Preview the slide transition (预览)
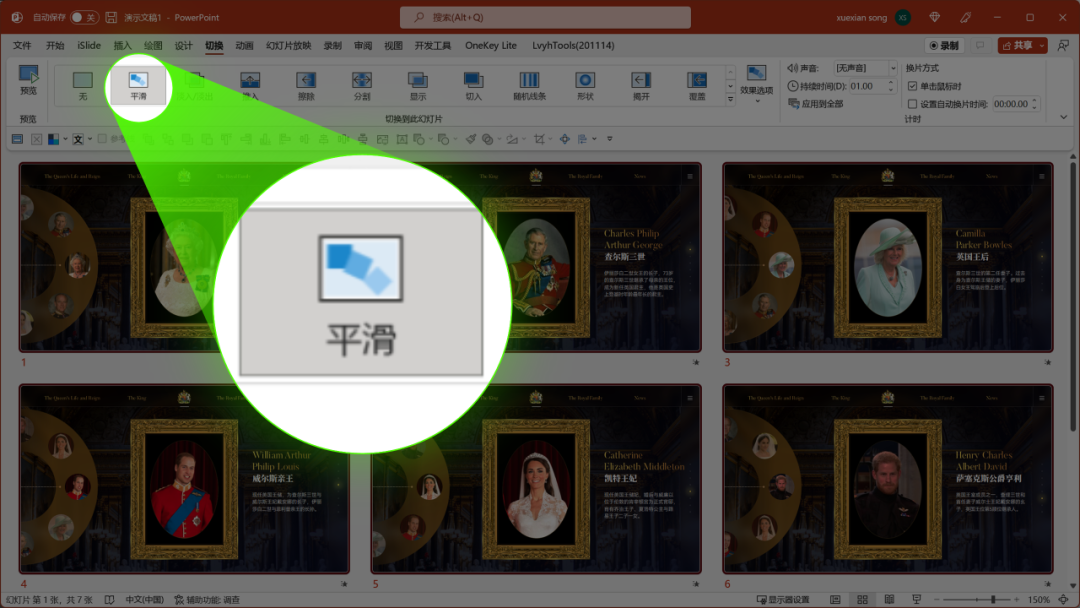Image resolution: width=1080 pixels, height=608 pixels. [28, 80]
